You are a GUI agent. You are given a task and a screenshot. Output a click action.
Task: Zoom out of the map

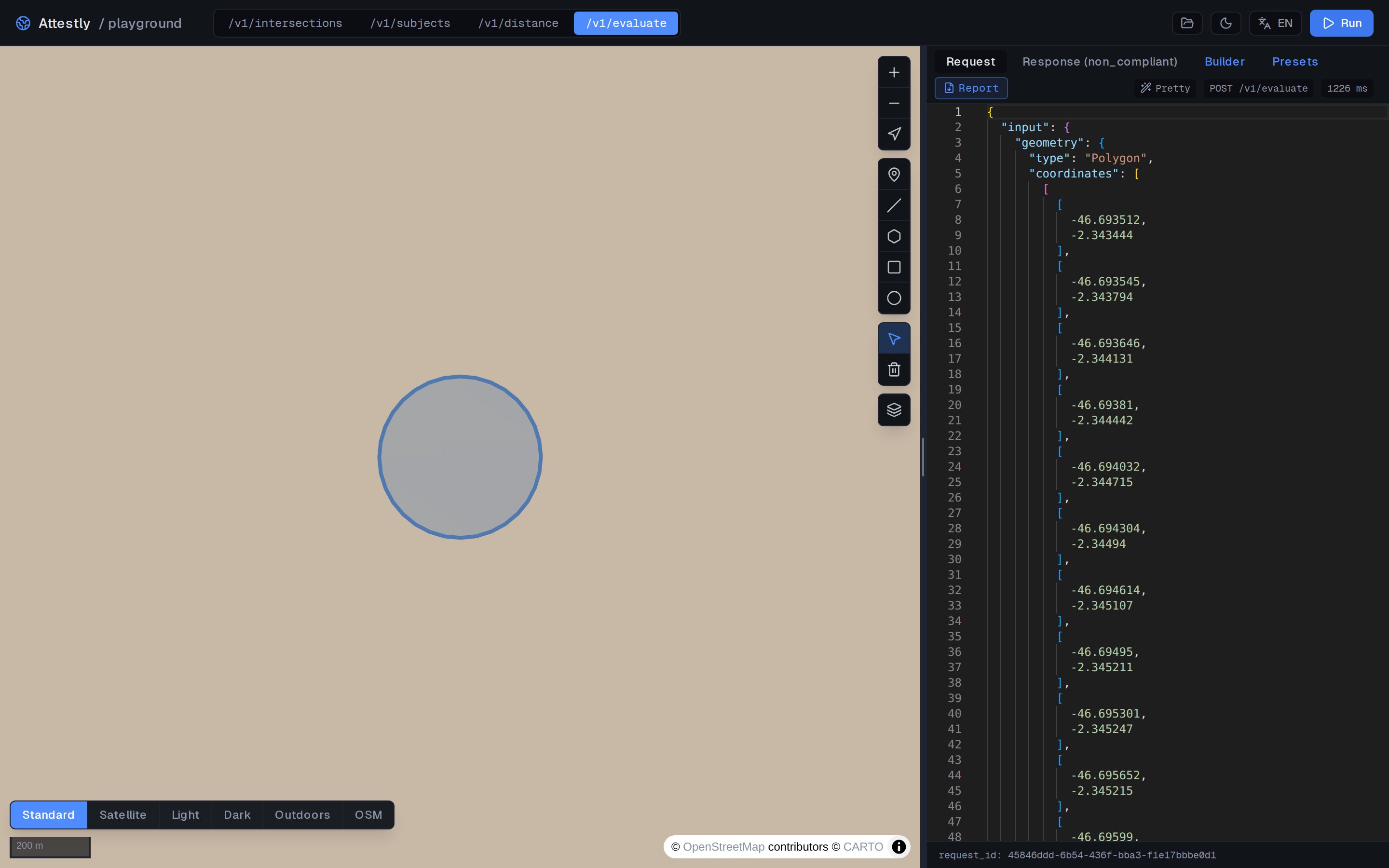pos(894,103)
